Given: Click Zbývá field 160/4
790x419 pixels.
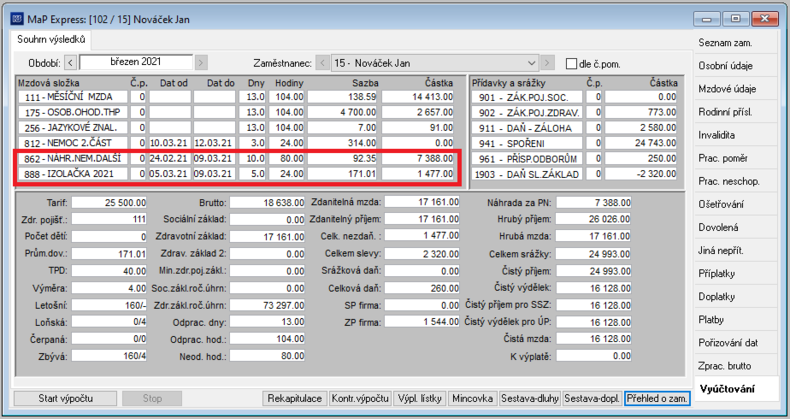Looking at the screenshot, I should coord(109,356).
